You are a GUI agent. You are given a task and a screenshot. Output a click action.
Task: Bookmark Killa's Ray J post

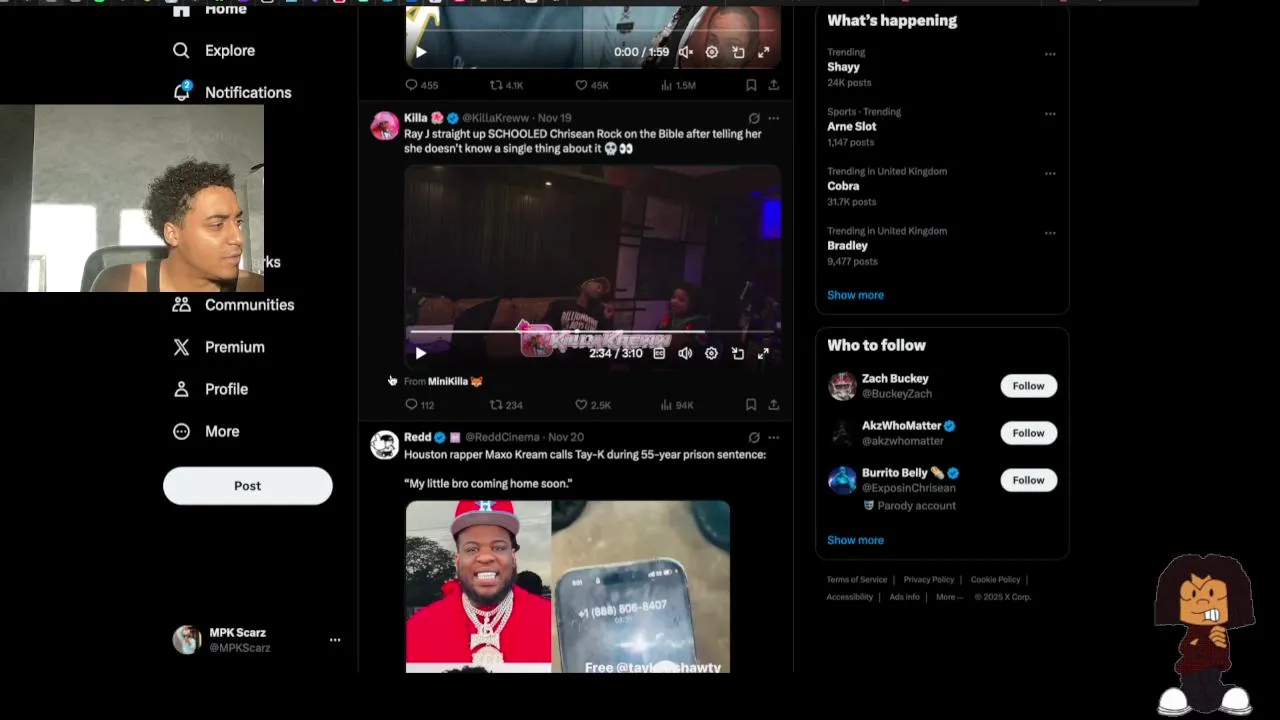751,405
